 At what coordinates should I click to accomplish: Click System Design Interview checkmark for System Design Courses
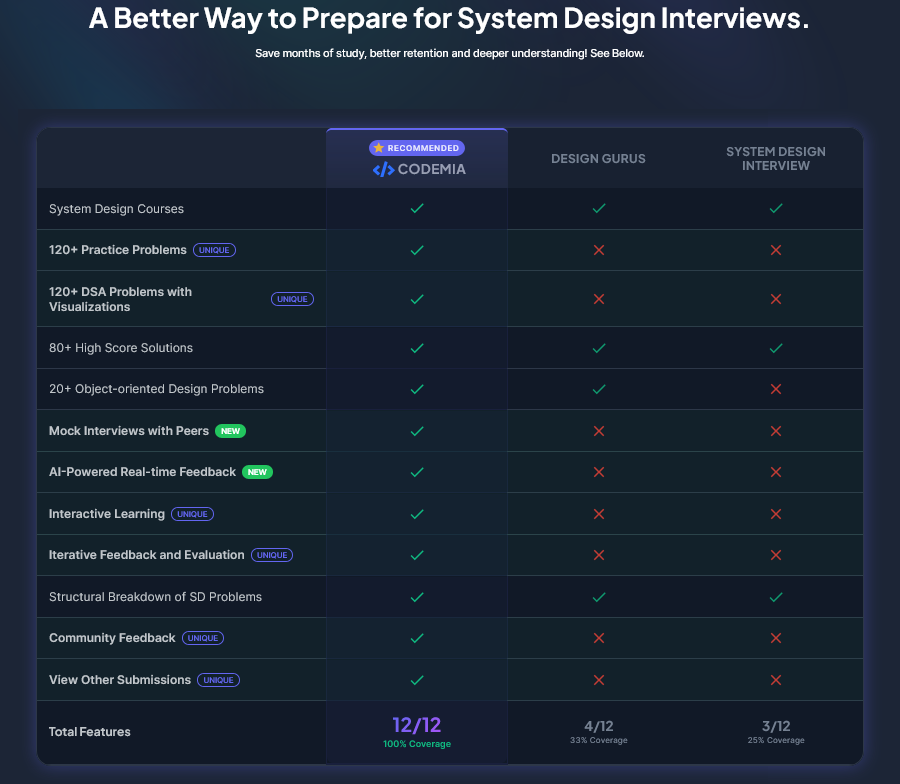tap(776, 208)
